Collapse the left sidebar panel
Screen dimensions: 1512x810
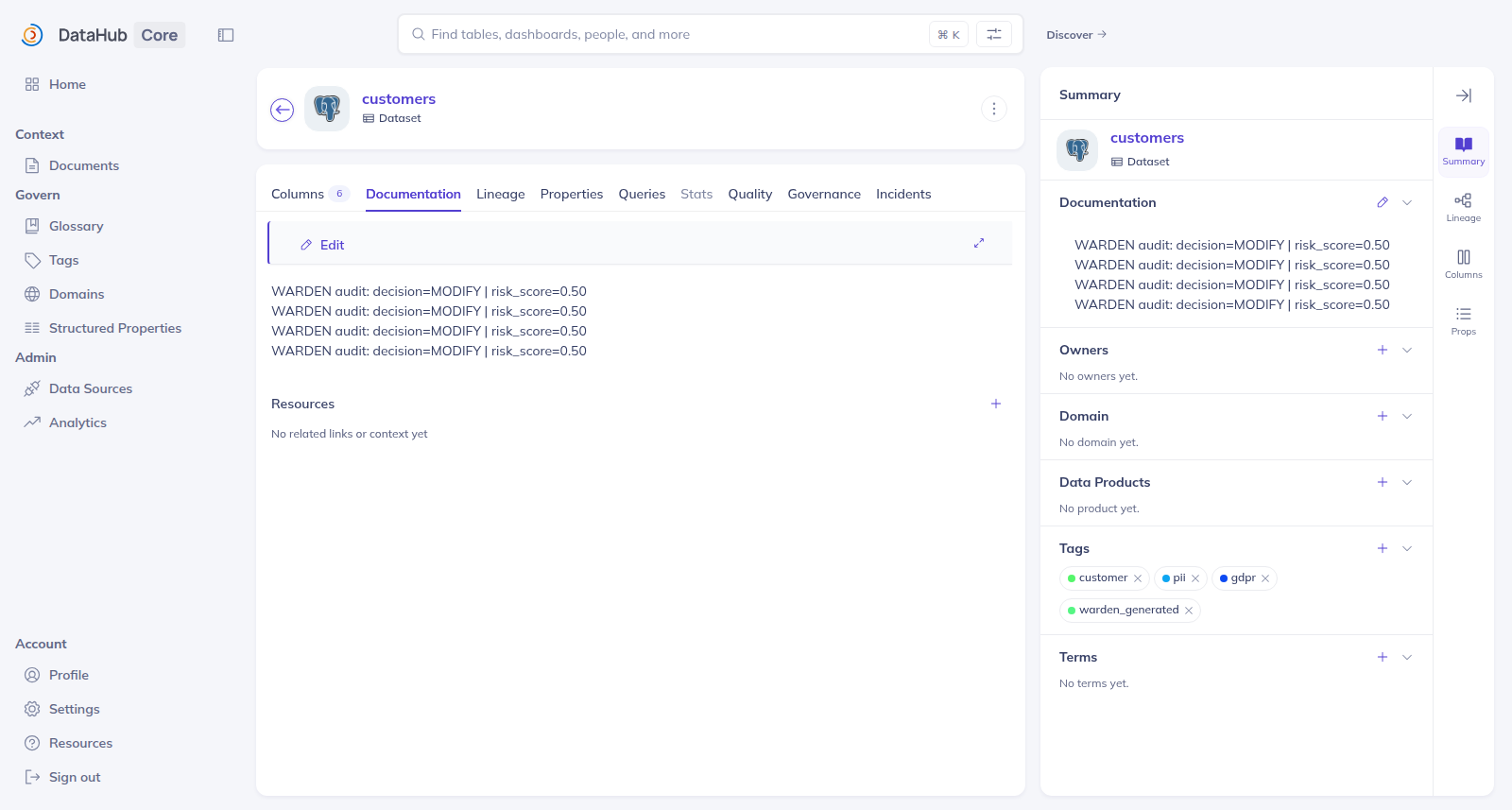point(226,35)
